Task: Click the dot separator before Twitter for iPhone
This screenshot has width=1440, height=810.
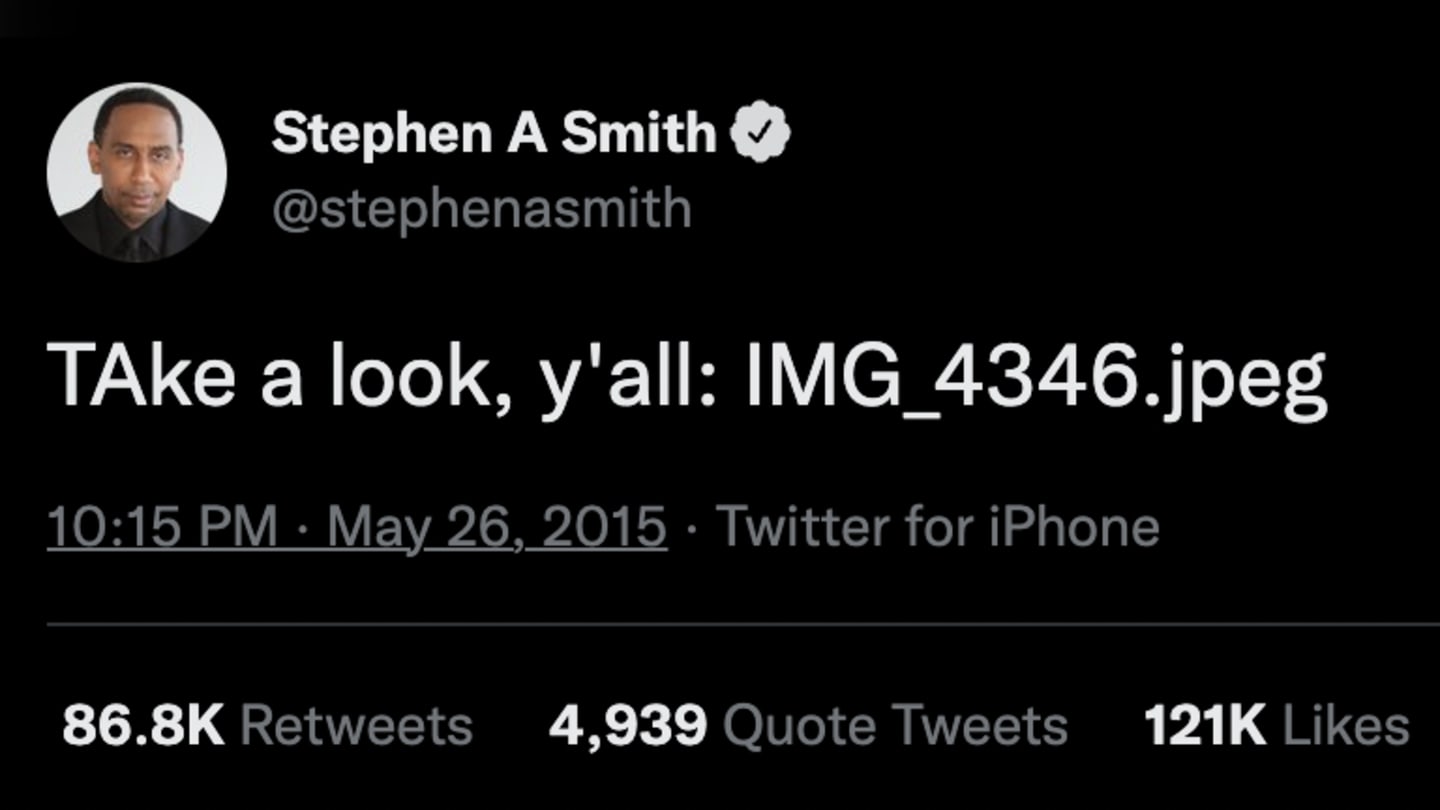Action: click(693, 527)
